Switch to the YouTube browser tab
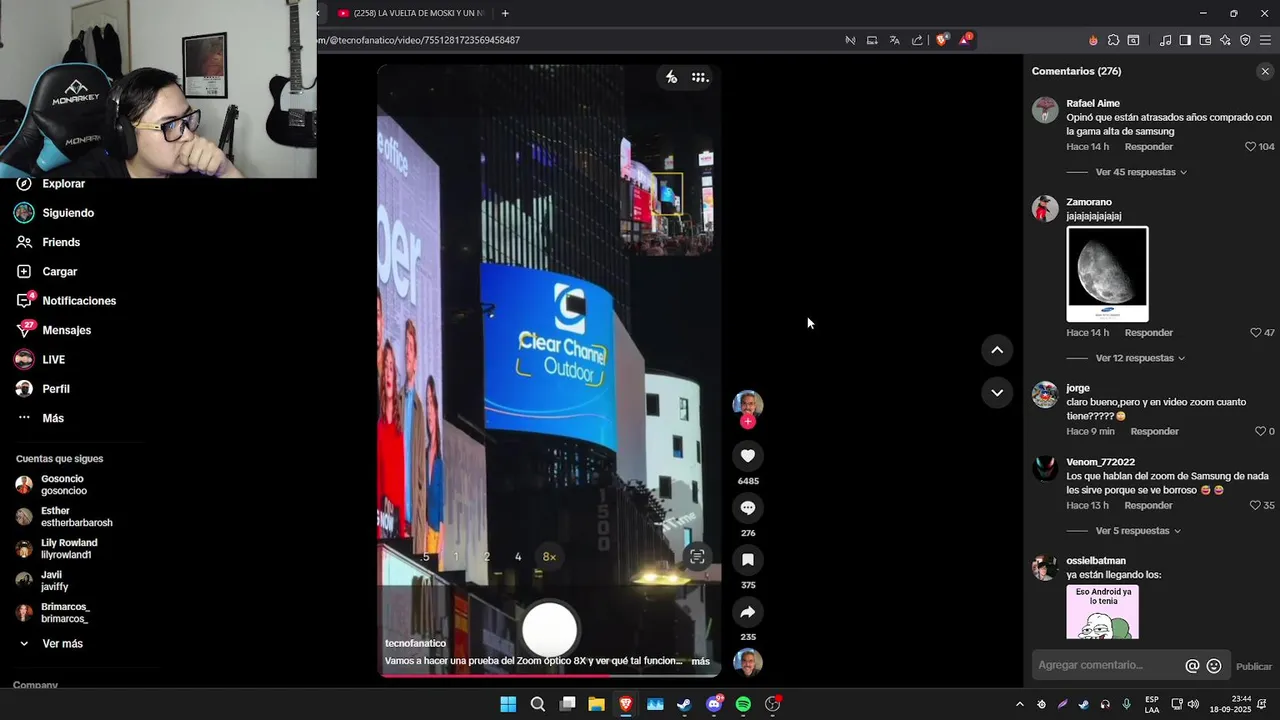Viewport: 1280px width, 720px height. 410,13
